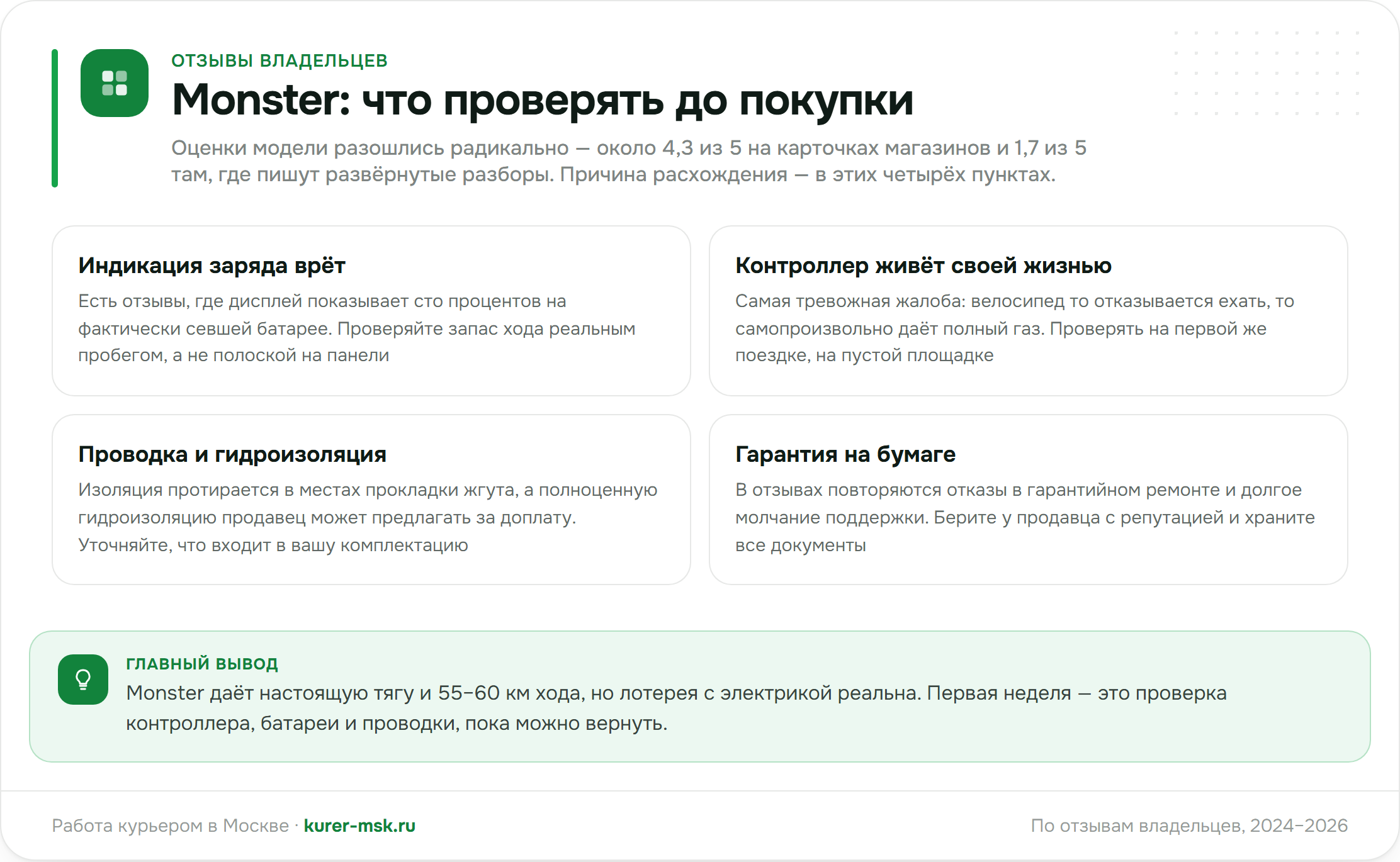
Task: Click the text 'Работа курьером в Москве'
Action: tap(170, 826)
